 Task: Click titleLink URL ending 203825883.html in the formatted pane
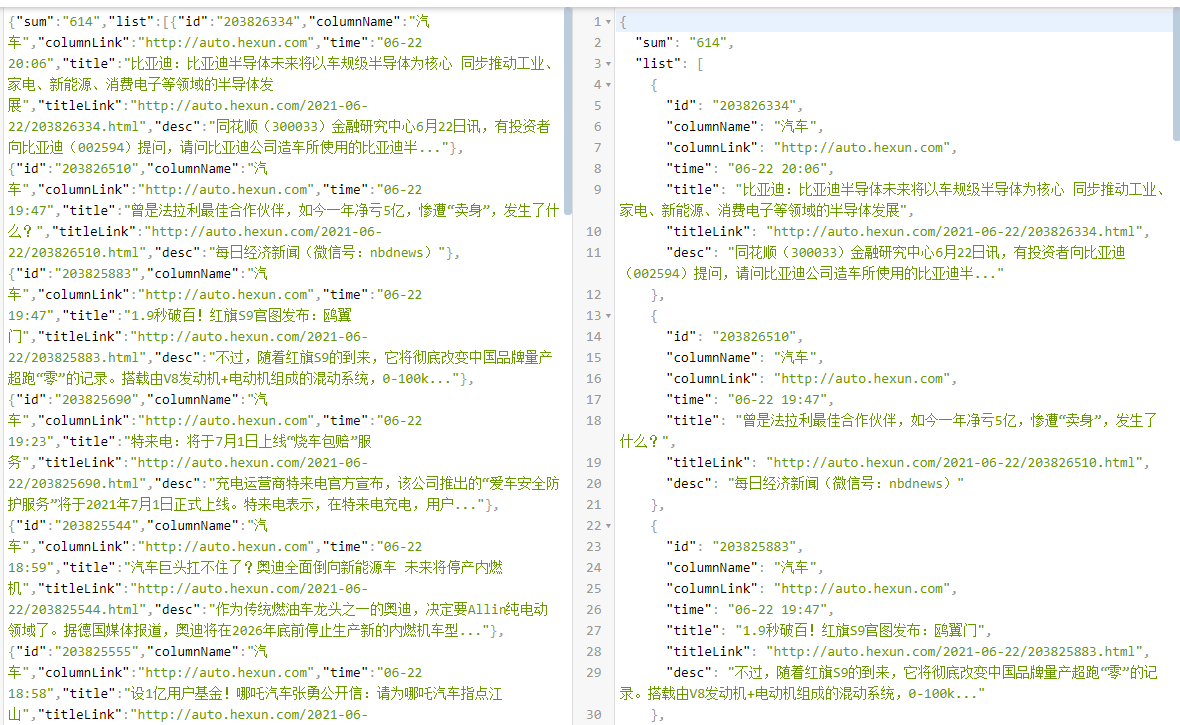pyautogui.click(x=954, y=653)
